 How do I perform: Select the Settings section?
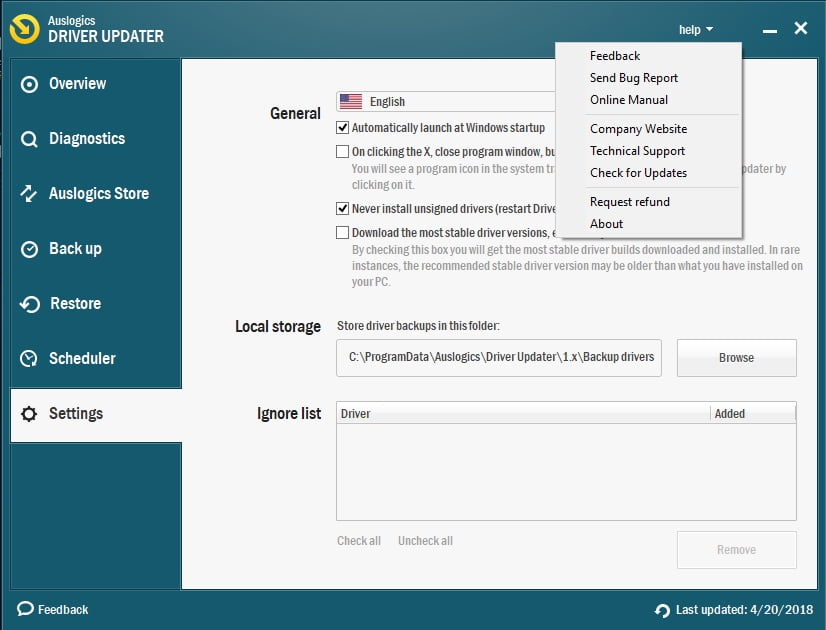[96, 414]
